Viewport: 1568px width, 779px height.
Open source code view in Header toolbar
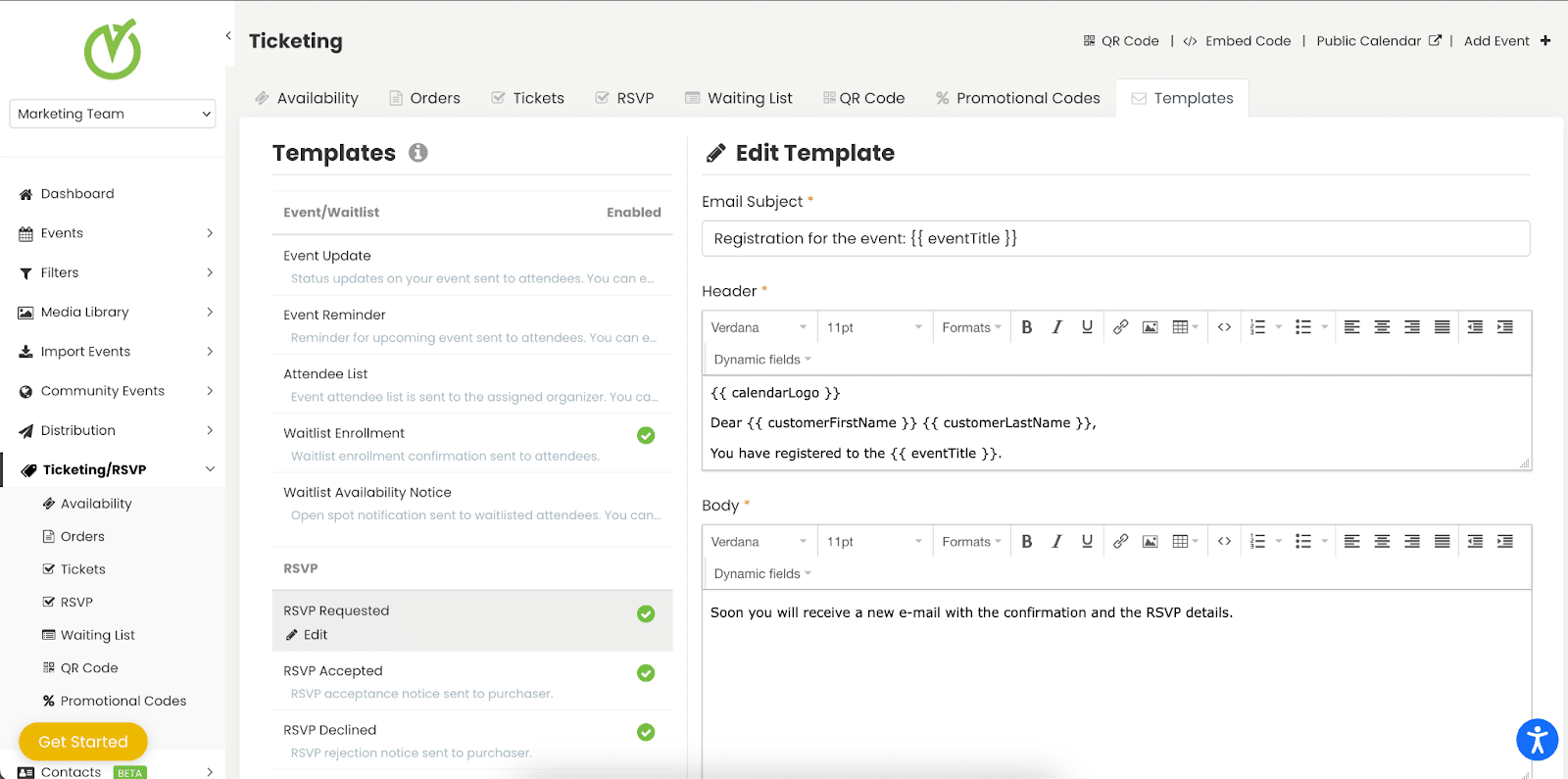point(1224,327)
